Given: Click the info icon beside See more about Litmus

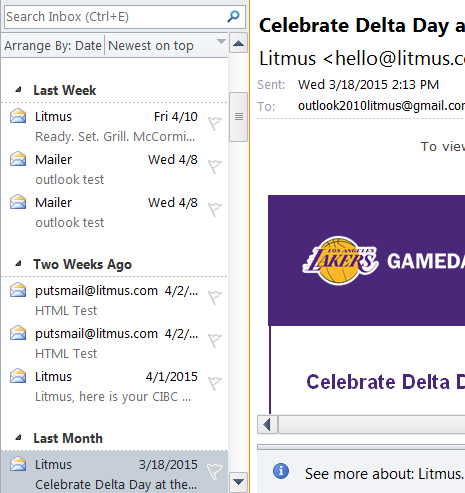Looking at the screenshot, I should 281,471.
